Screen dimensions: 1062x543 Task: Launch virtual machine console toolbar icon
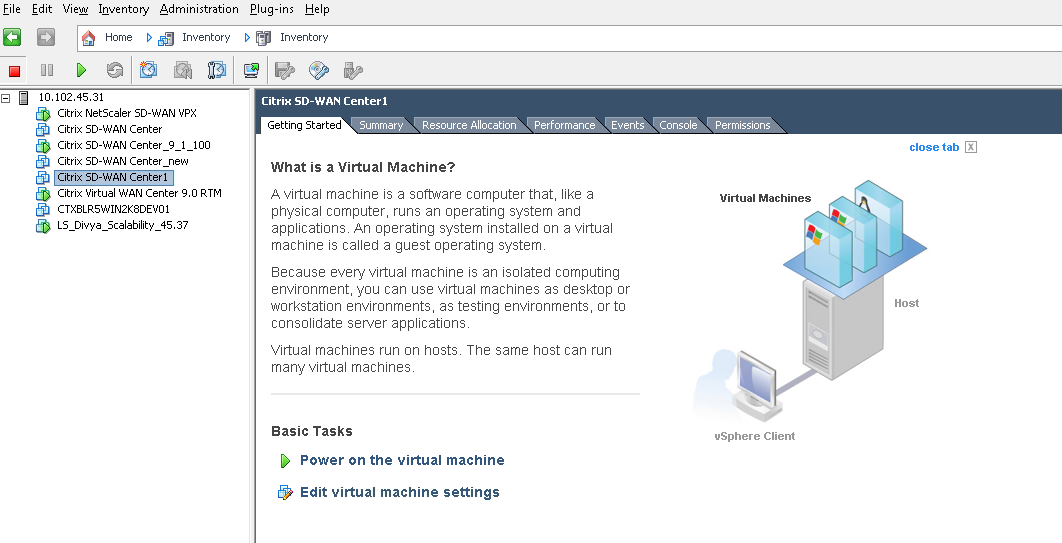(x=251, y=70)
